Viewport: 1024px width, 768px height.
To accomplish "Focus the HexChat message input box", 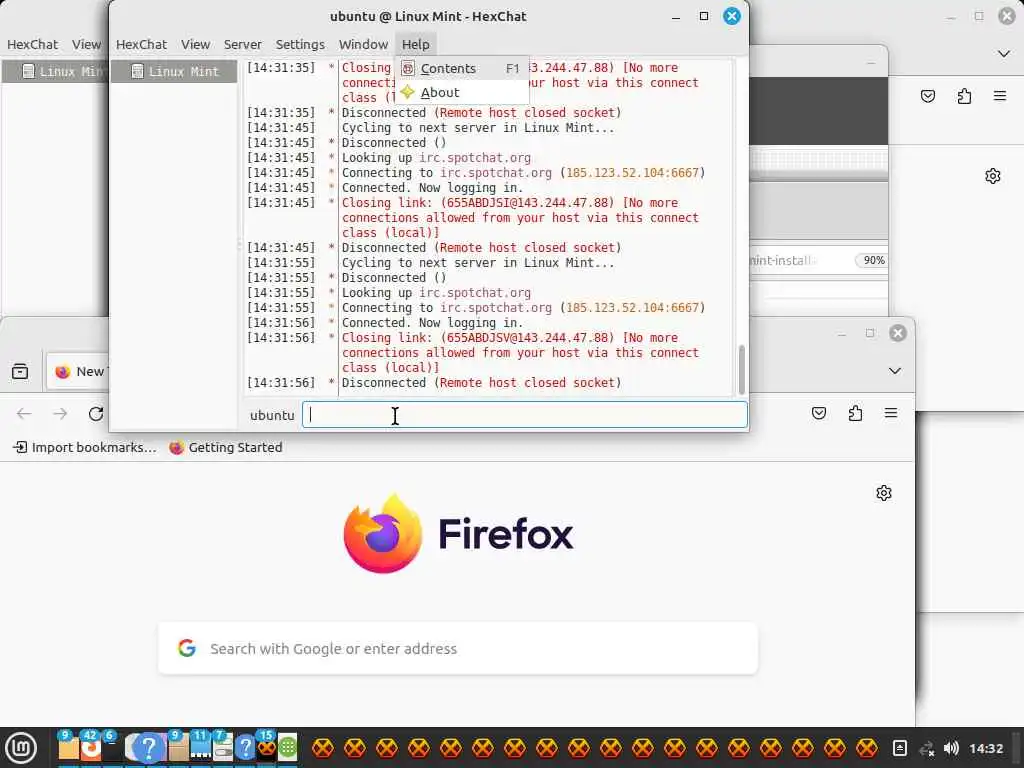I will (x=524, y=415).
